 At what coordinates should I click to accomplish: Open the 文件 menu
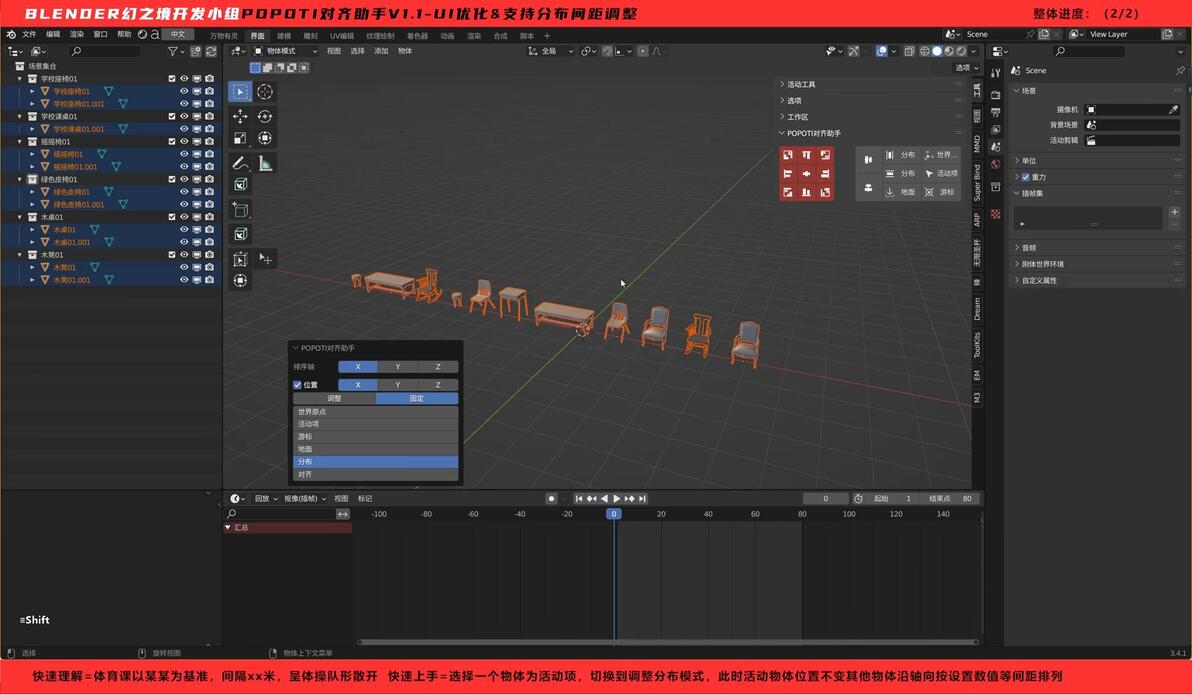coord(30,34)
